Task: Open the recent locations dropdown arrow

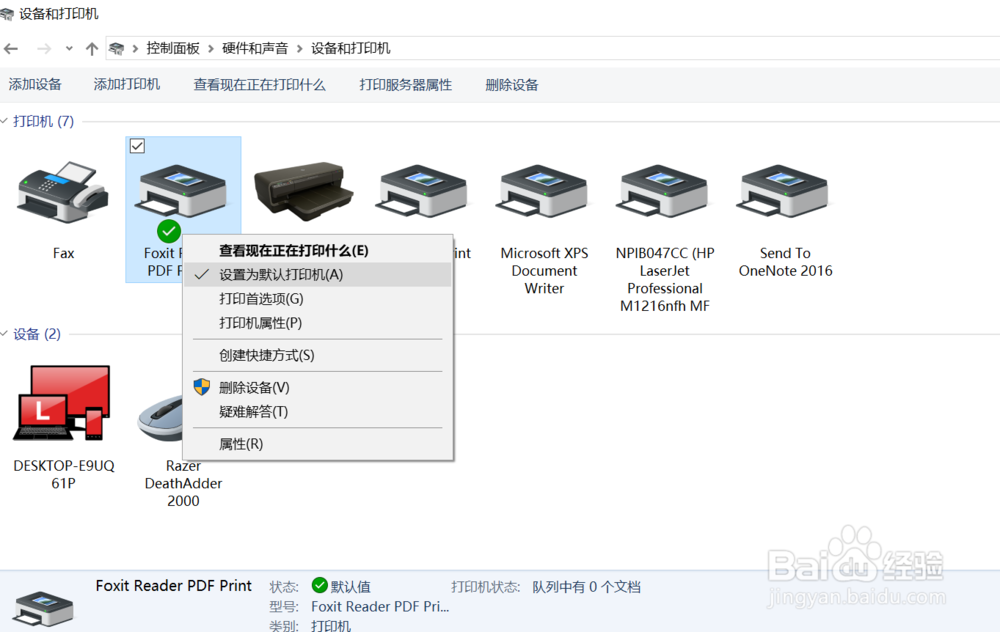Action: coord(69,48)
